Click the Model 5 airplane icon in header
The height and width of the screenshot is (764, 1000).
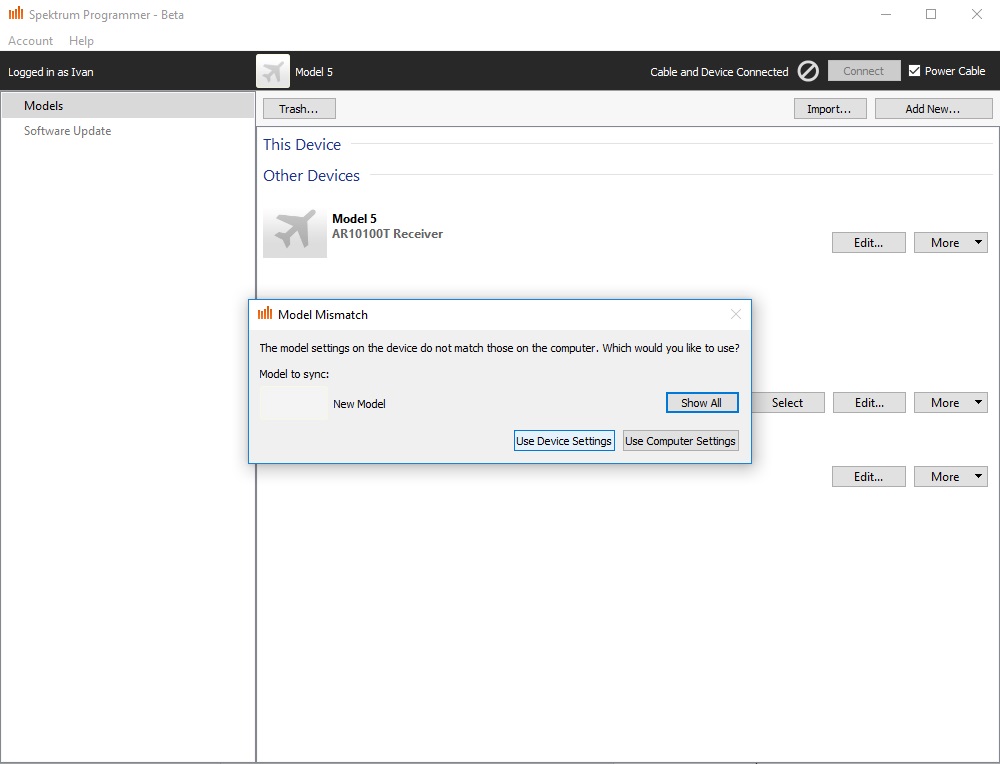273,71
